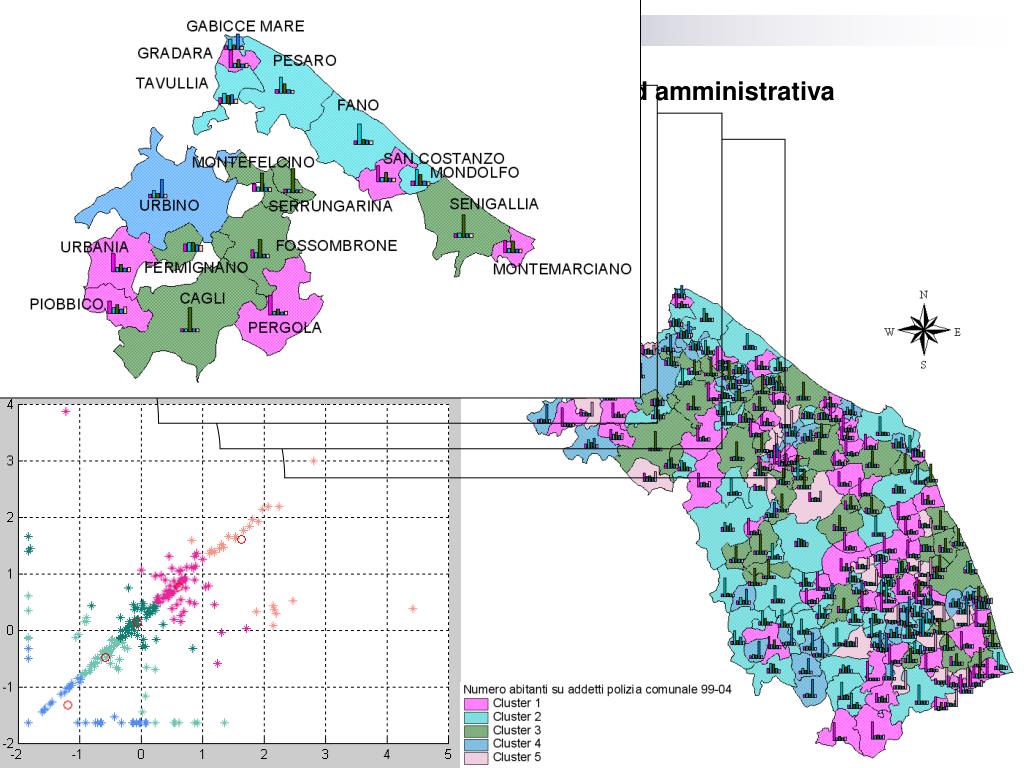Select the Cluster 2 cyan legend swatch
Screen dimensions: 1024x768
[x=475, y=717]
